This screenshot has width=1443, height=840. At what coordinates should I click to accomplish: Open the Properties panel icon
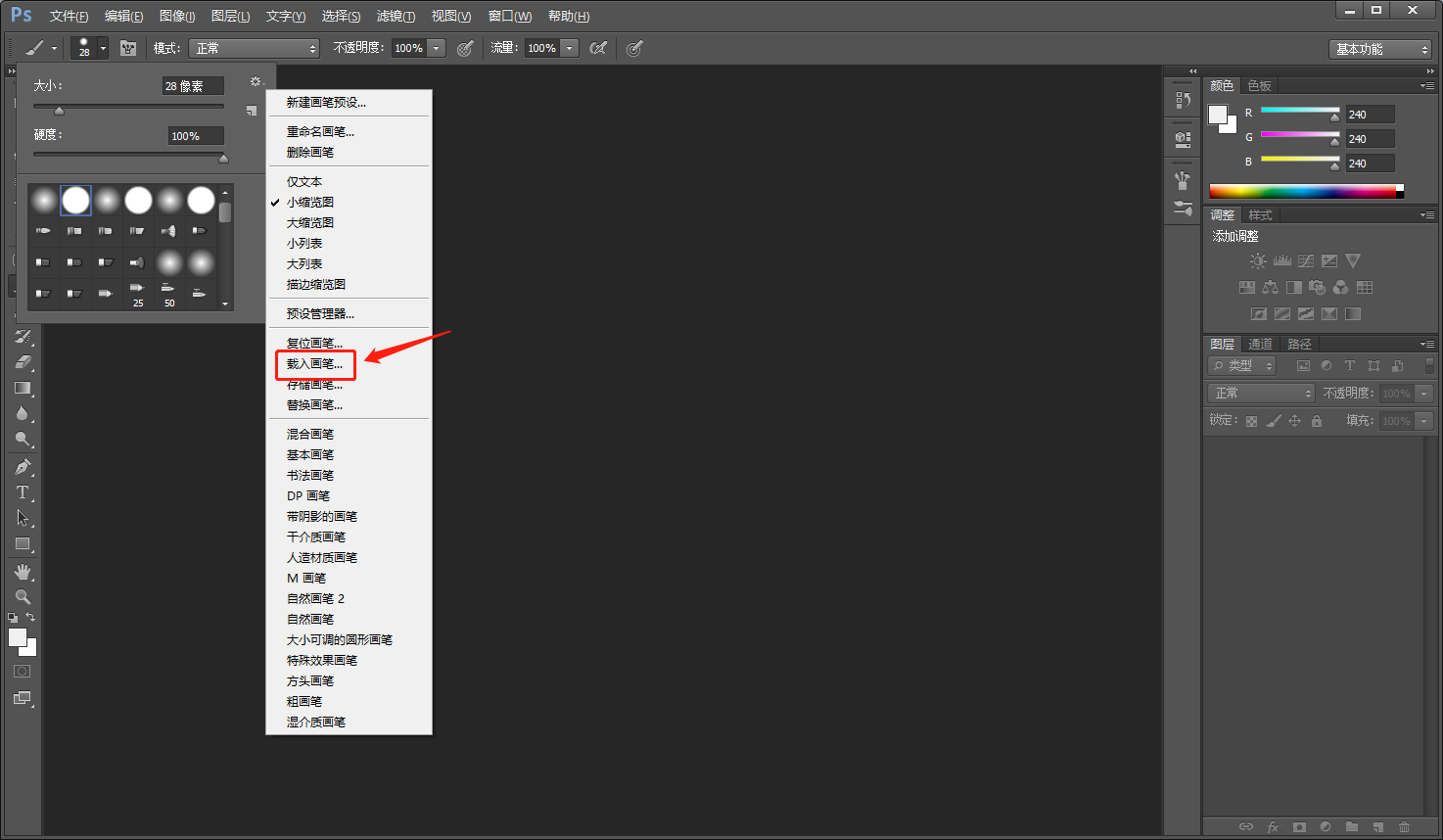click(x=1183, y=139)
